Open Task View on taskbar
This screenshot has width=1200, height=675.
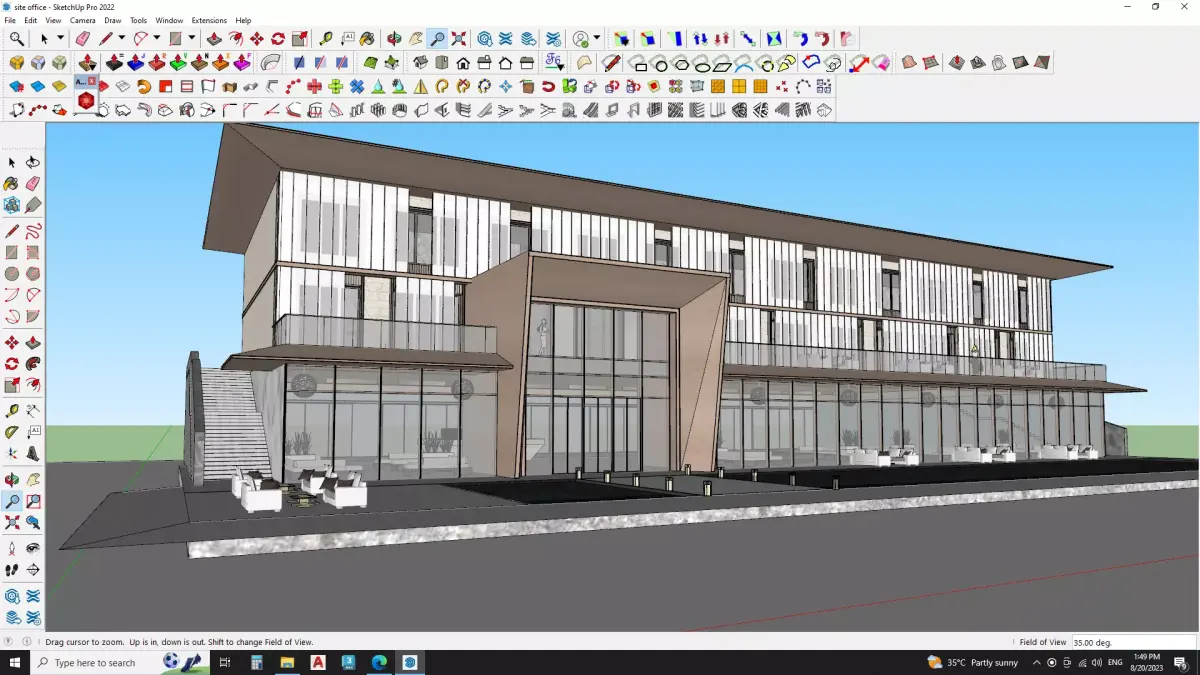225,662
